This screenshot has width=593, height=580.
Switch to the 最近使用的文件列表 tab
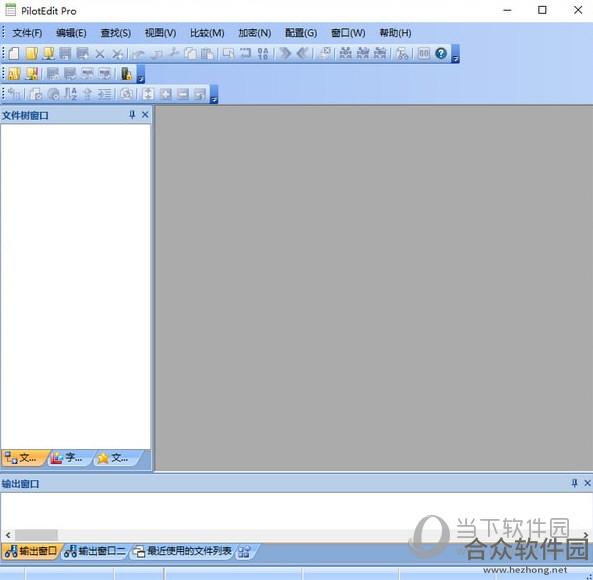[x=182, y=551]
